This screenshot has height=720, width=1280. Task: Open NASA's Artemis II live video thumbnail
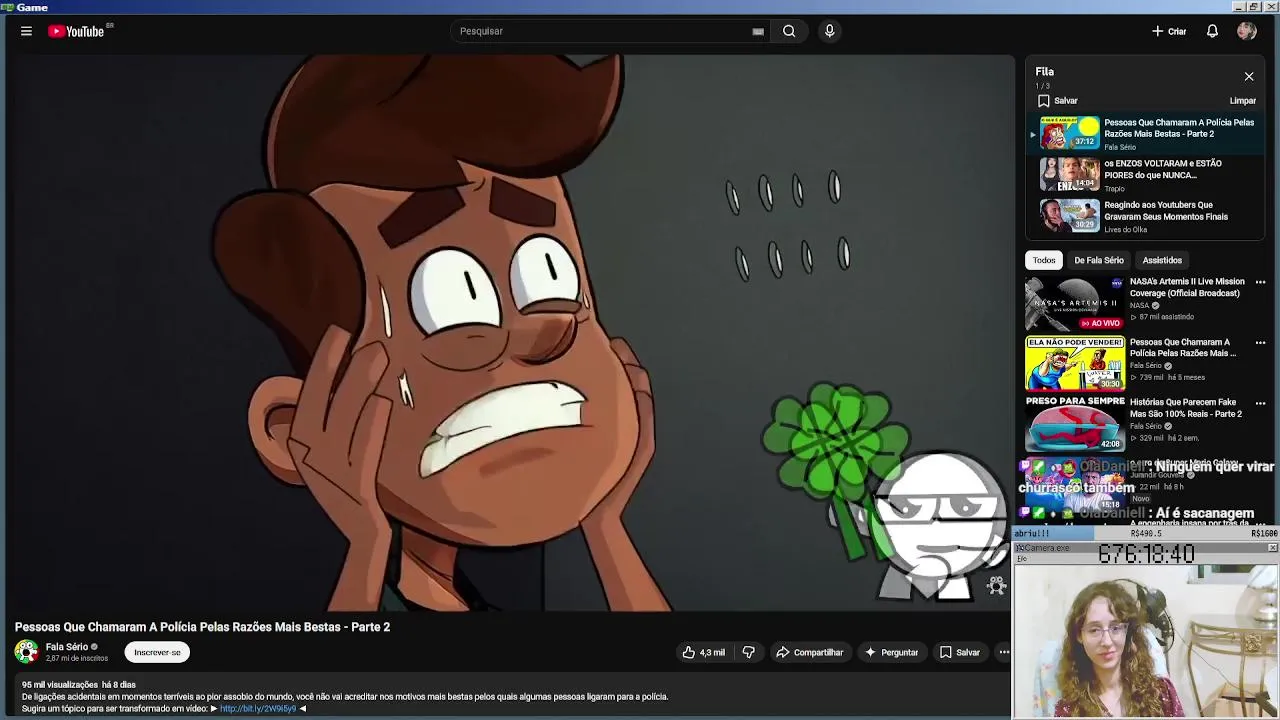point(1074,304)
